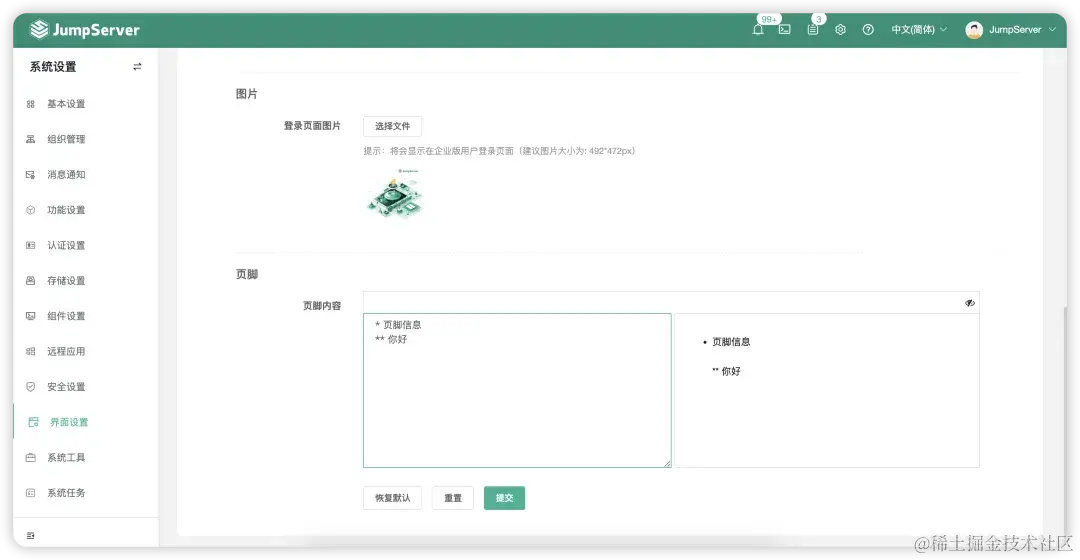1080x560 pixels.
Task: Click the 选择文件 button
Action: [x=393, y=126]
